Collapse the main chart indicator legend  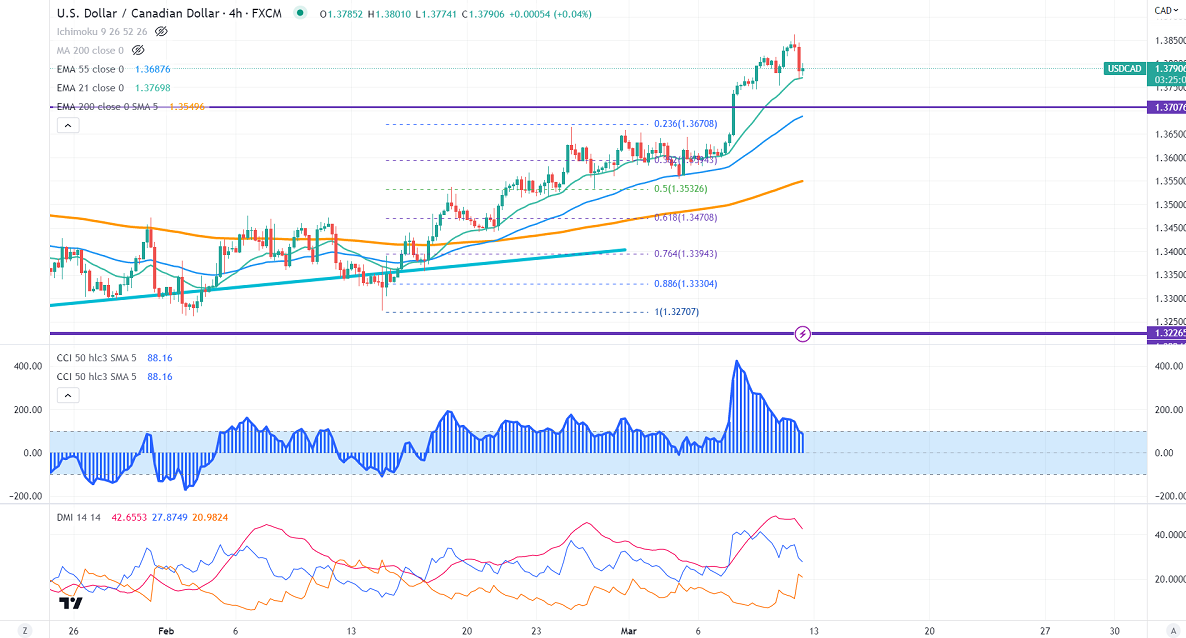tap(67, 126)
